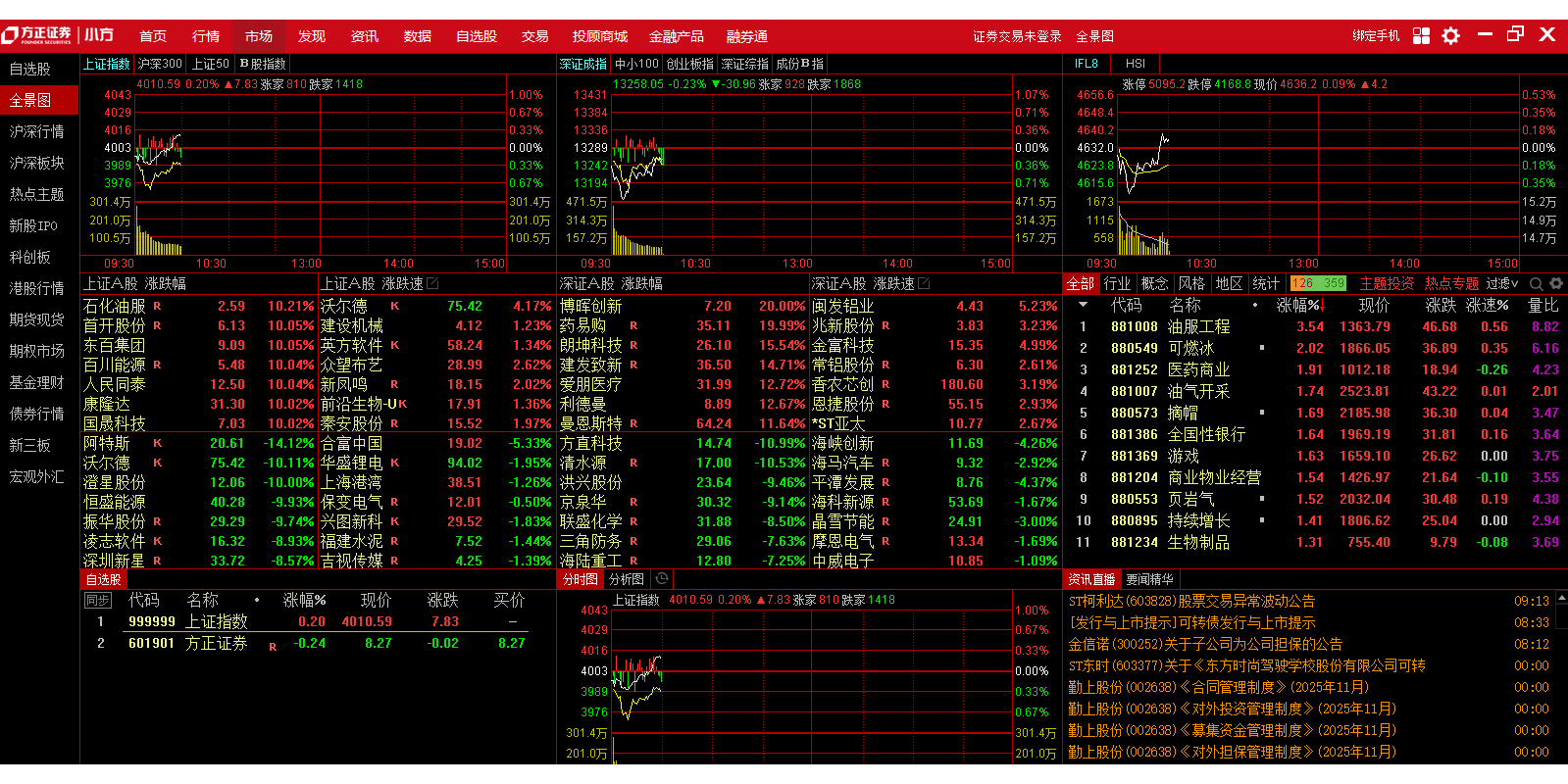The image size is (1568, 784).
Task: Toggle the 同步 sync option in 自选股
Action: click(97, 600)
